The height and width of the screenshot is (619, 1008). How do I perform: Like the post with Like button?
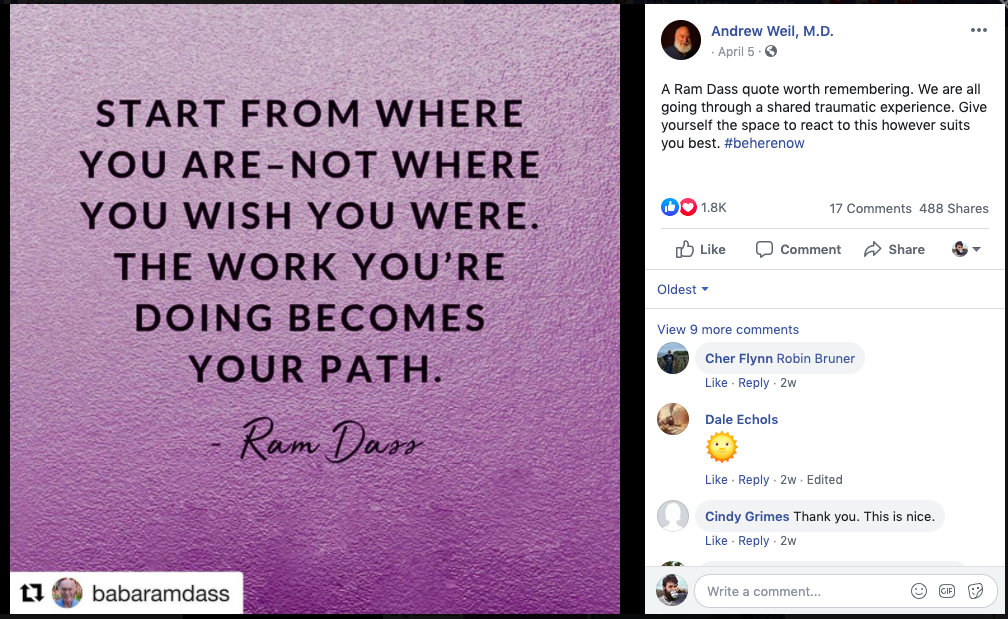(700, 249)
